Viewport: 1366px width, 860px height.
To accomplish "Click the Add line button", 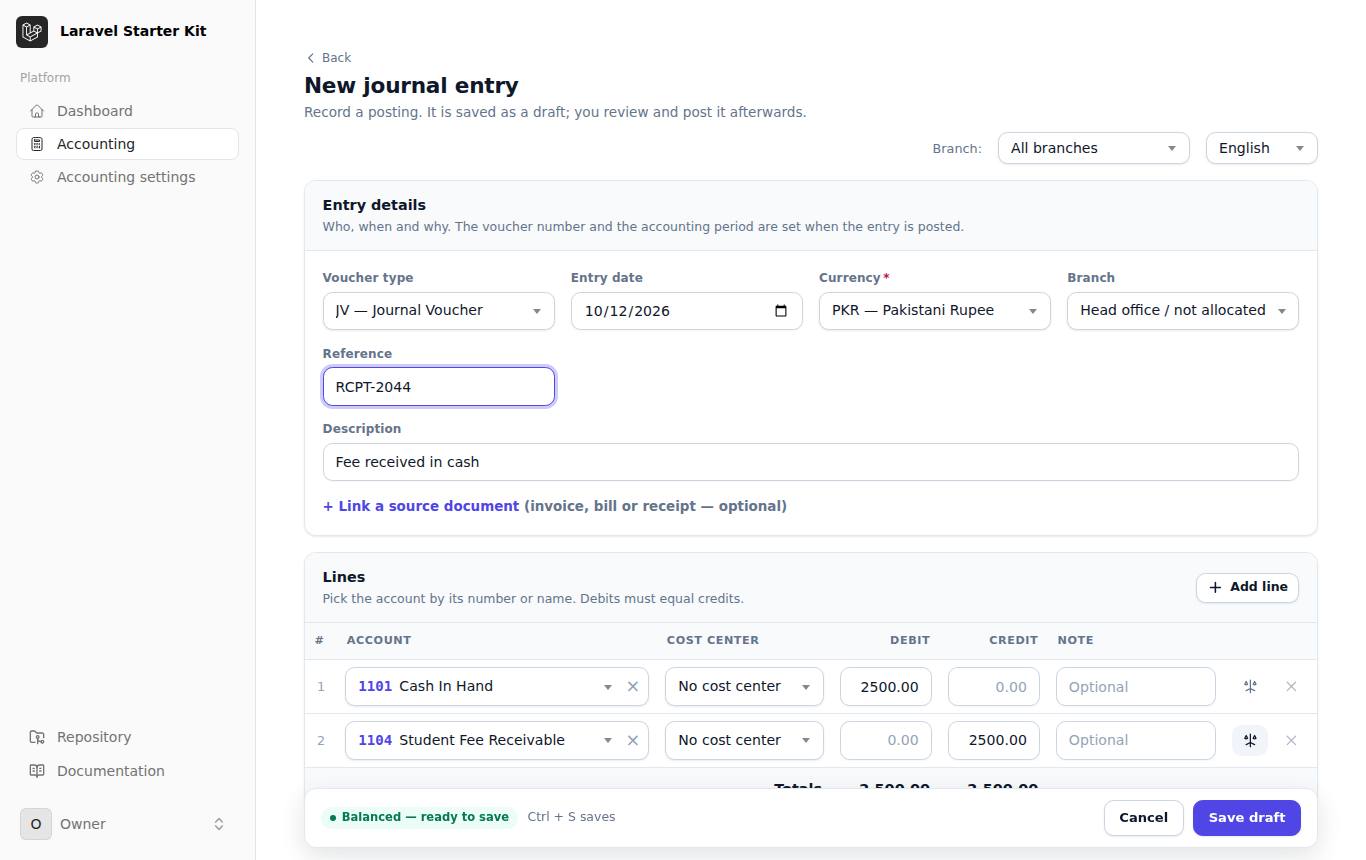I will coord(1247,587).
